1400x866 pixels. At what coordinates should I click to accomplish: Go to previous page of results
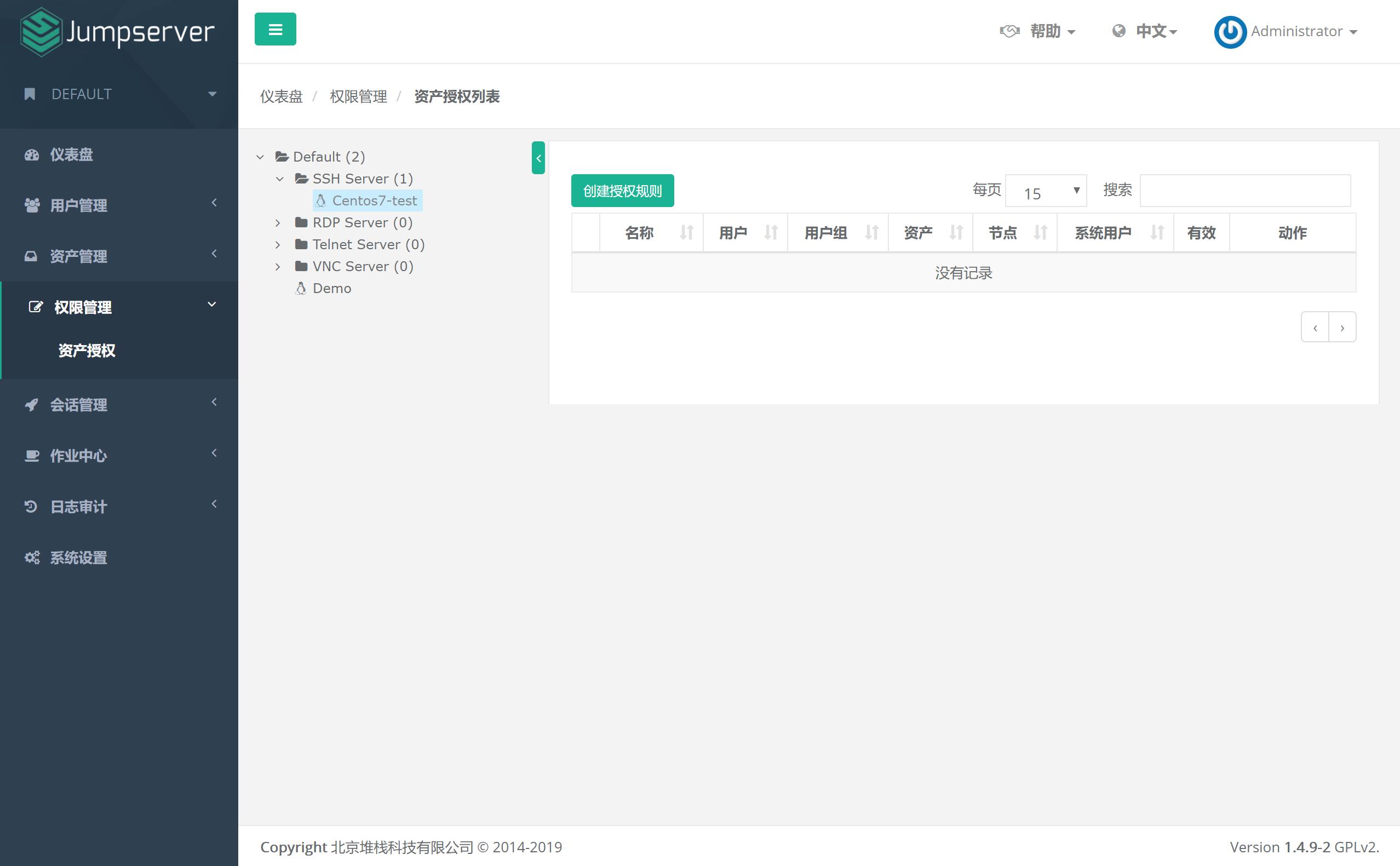pyautogui.click(x=1315, y=328)
